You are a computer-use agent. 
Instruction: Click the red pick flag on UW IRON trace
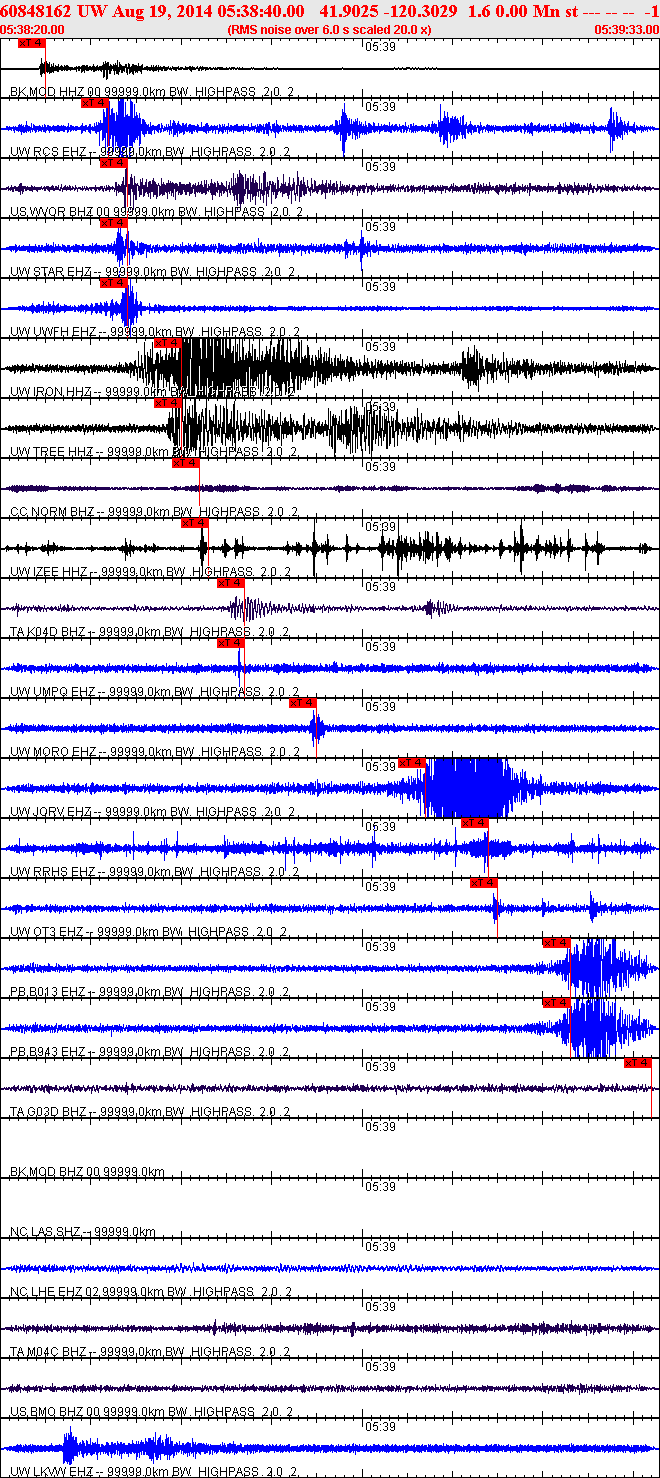click(x=168, y=343)
